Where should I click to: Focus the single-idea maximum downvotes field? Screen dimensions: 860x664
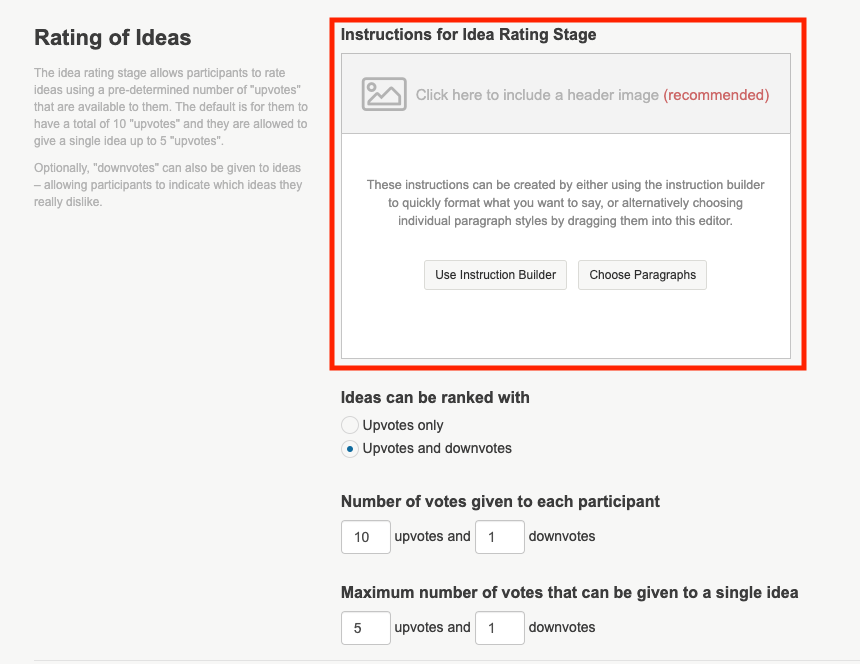[499, 628]
